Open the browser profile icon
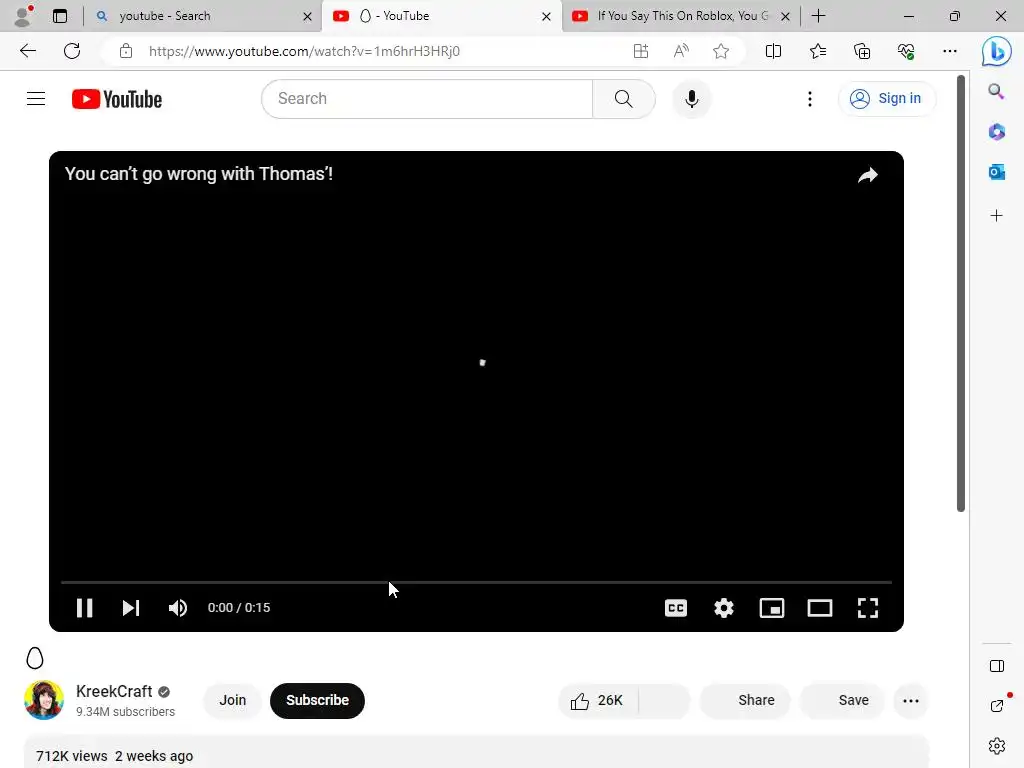The width and height of the screenshot is (1024, 768). (23, 16)
